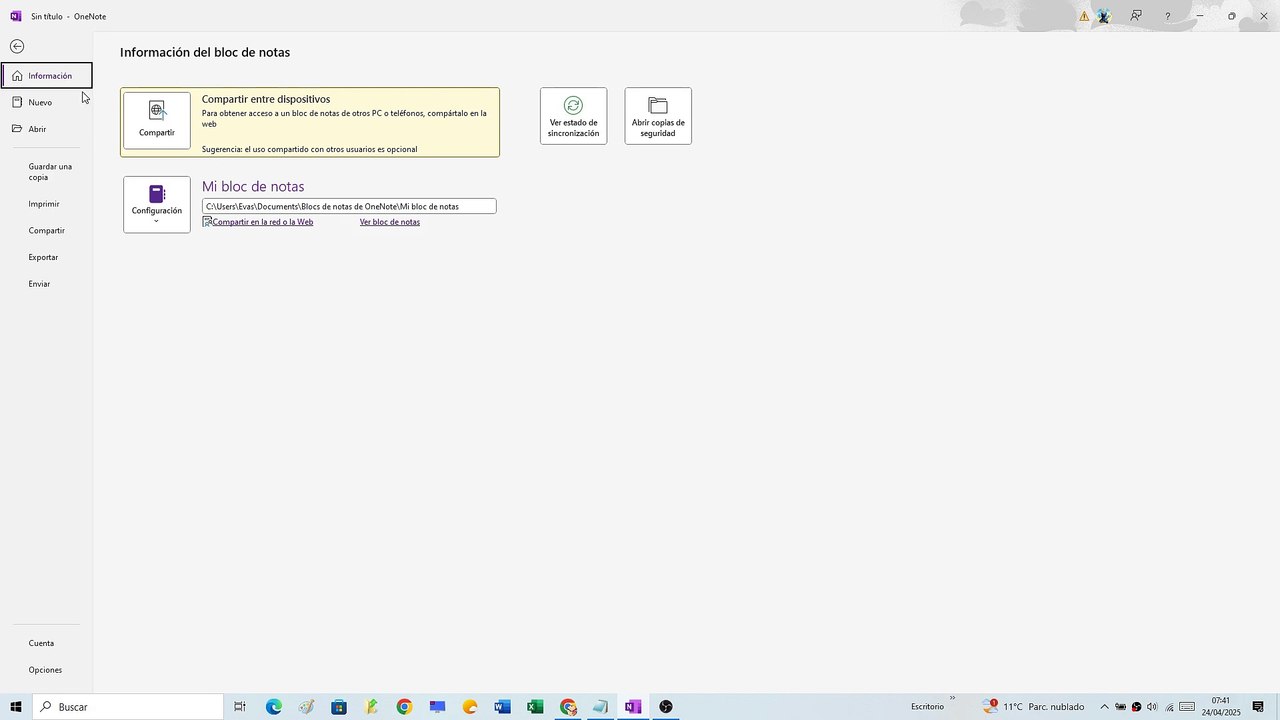Screen dimensions: 1280x720
Task: Click the Compartir globe button
Action: [x=157, y=121]
